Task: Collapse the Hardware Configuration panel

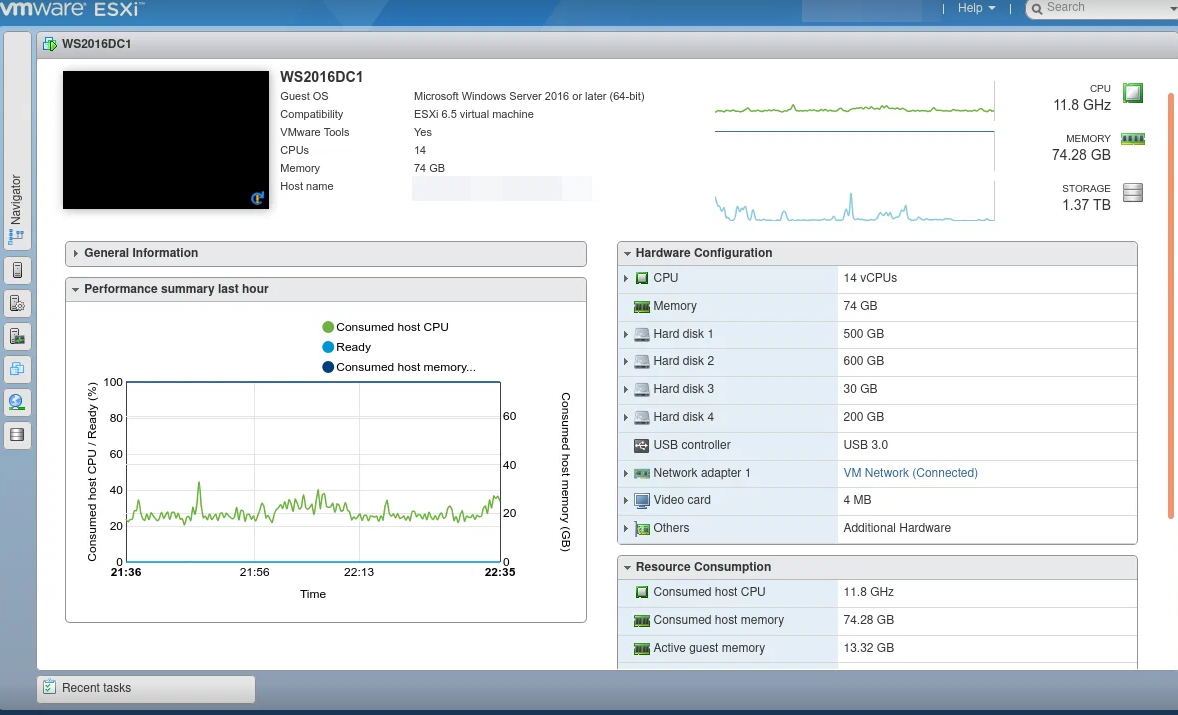Action: (877, 253)
